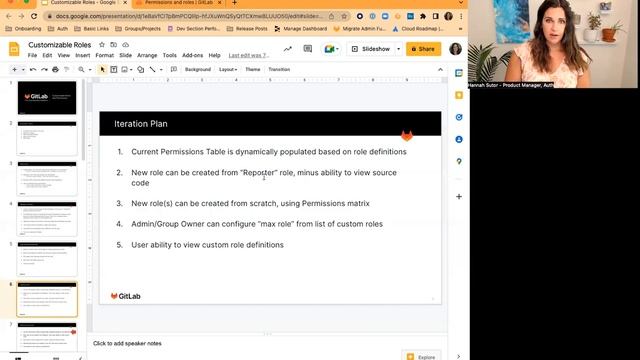Open the 'Last edit was' history link
This screenshot has height=360, width=640.
pos(249,55)
